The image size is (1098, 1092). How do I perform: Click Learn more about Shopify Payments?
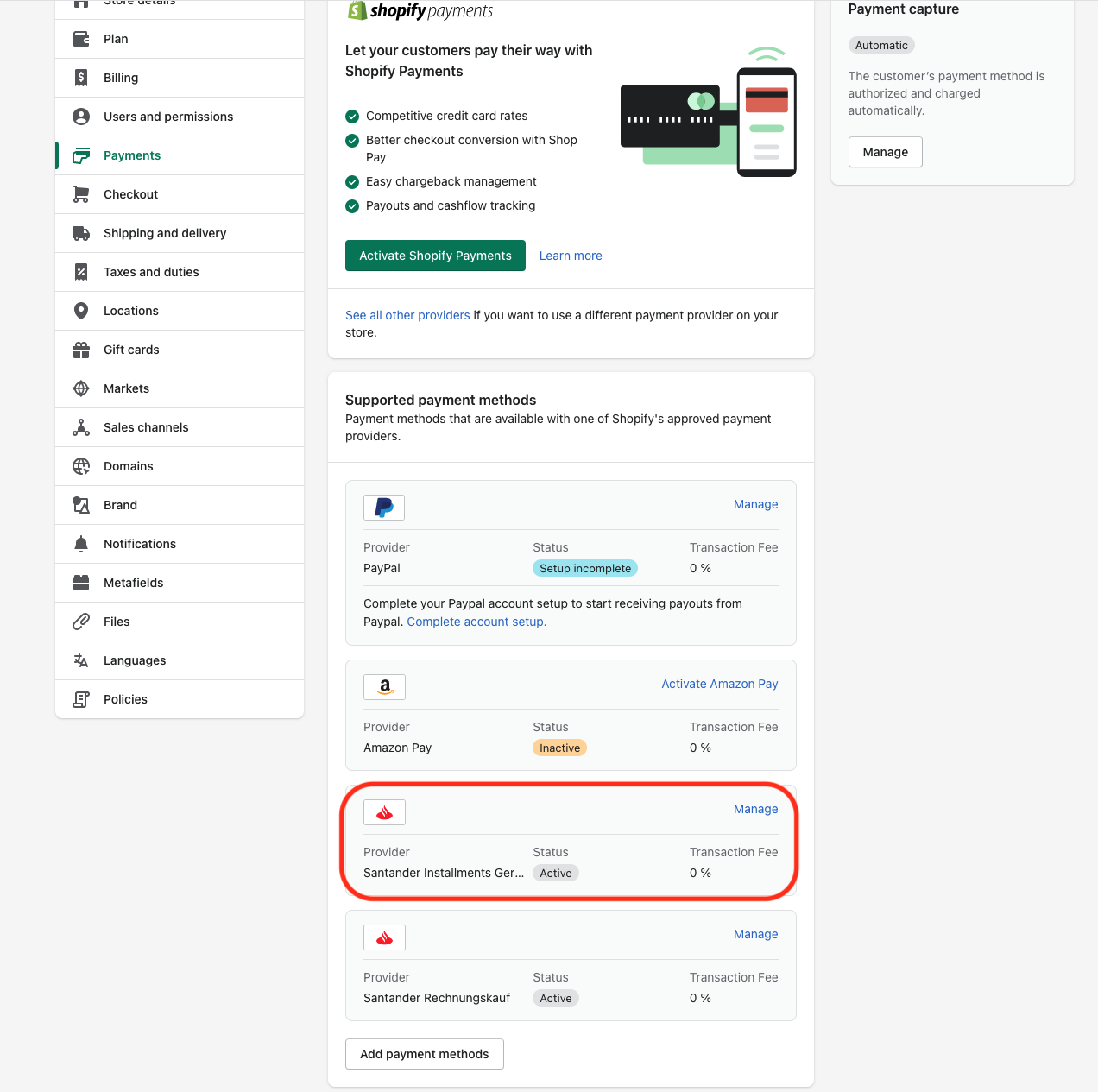[x=571, y=256]
